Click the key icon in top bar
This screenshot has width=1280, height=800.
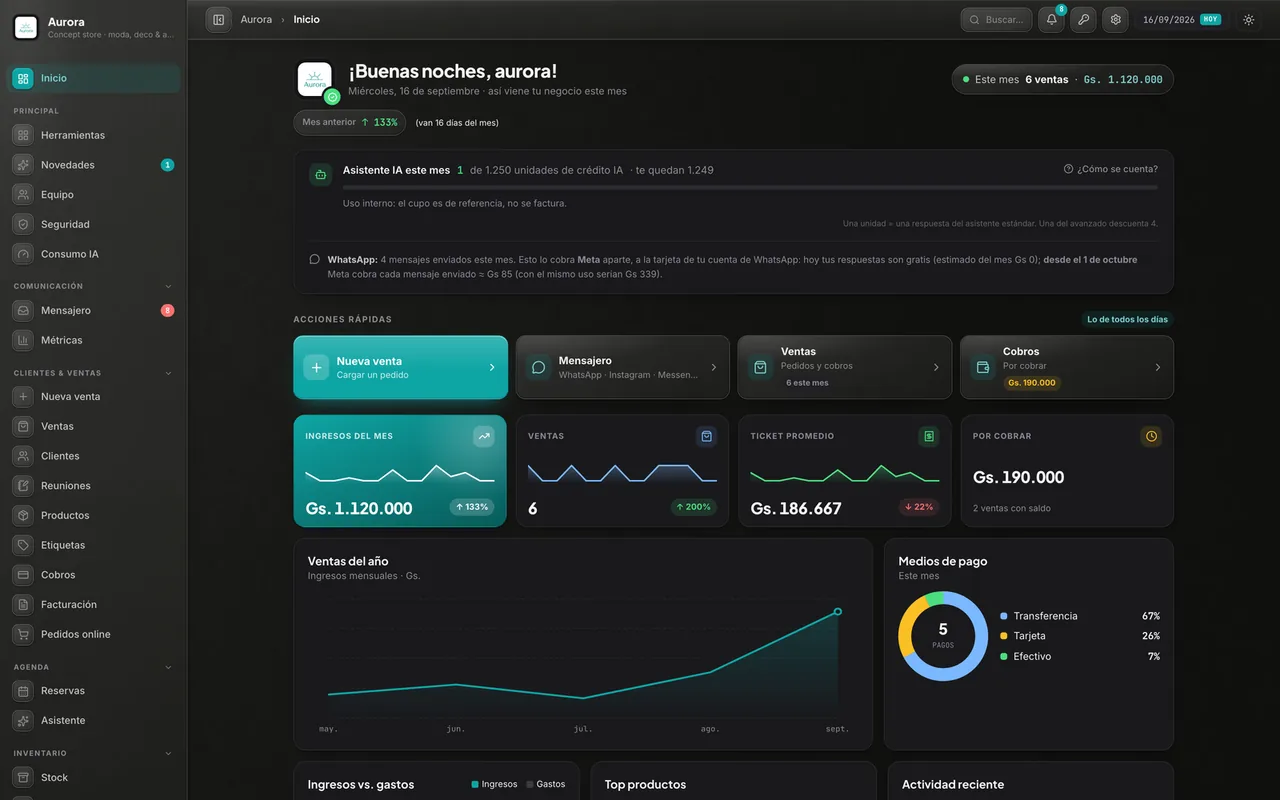coord(1083,20)
